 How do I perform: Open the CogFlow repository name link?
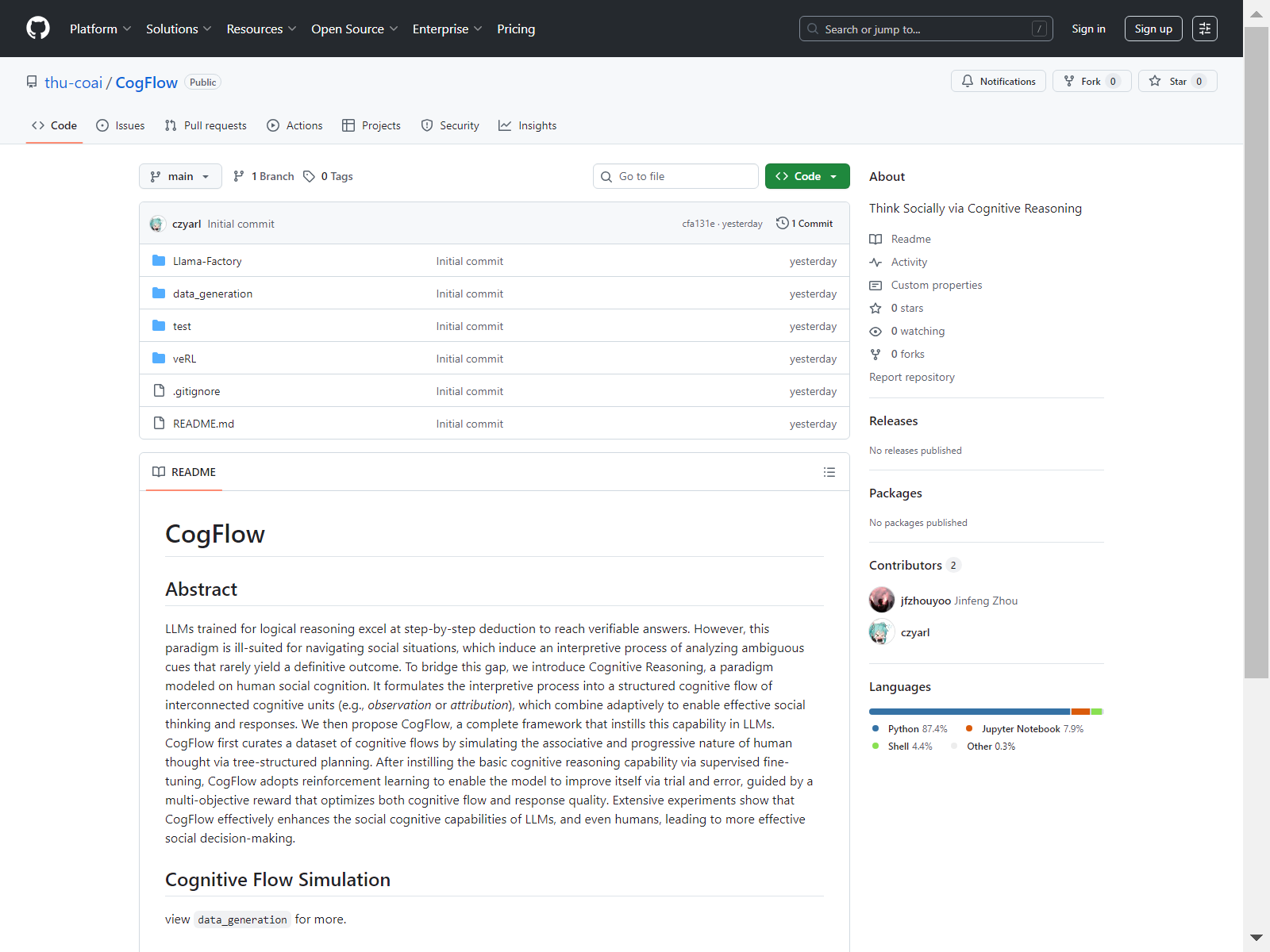(147, 83)
